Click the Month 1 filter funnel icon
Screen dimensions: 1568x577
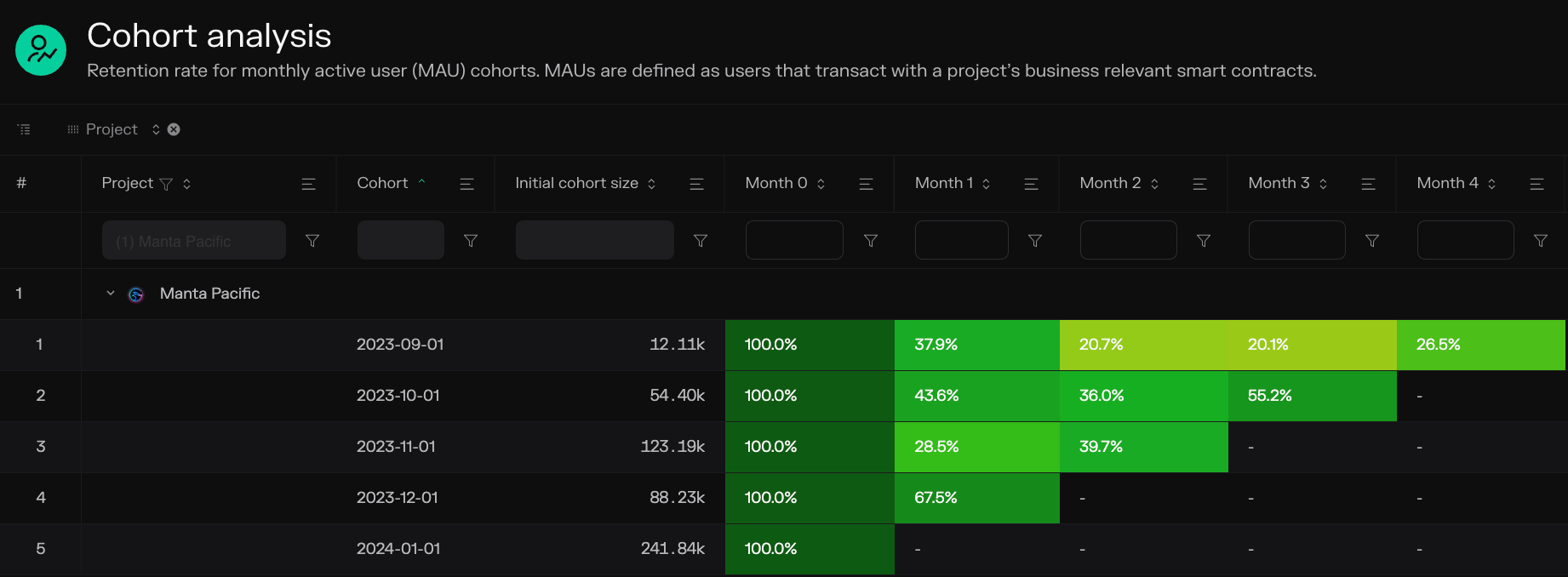[x=1035, y=241]
